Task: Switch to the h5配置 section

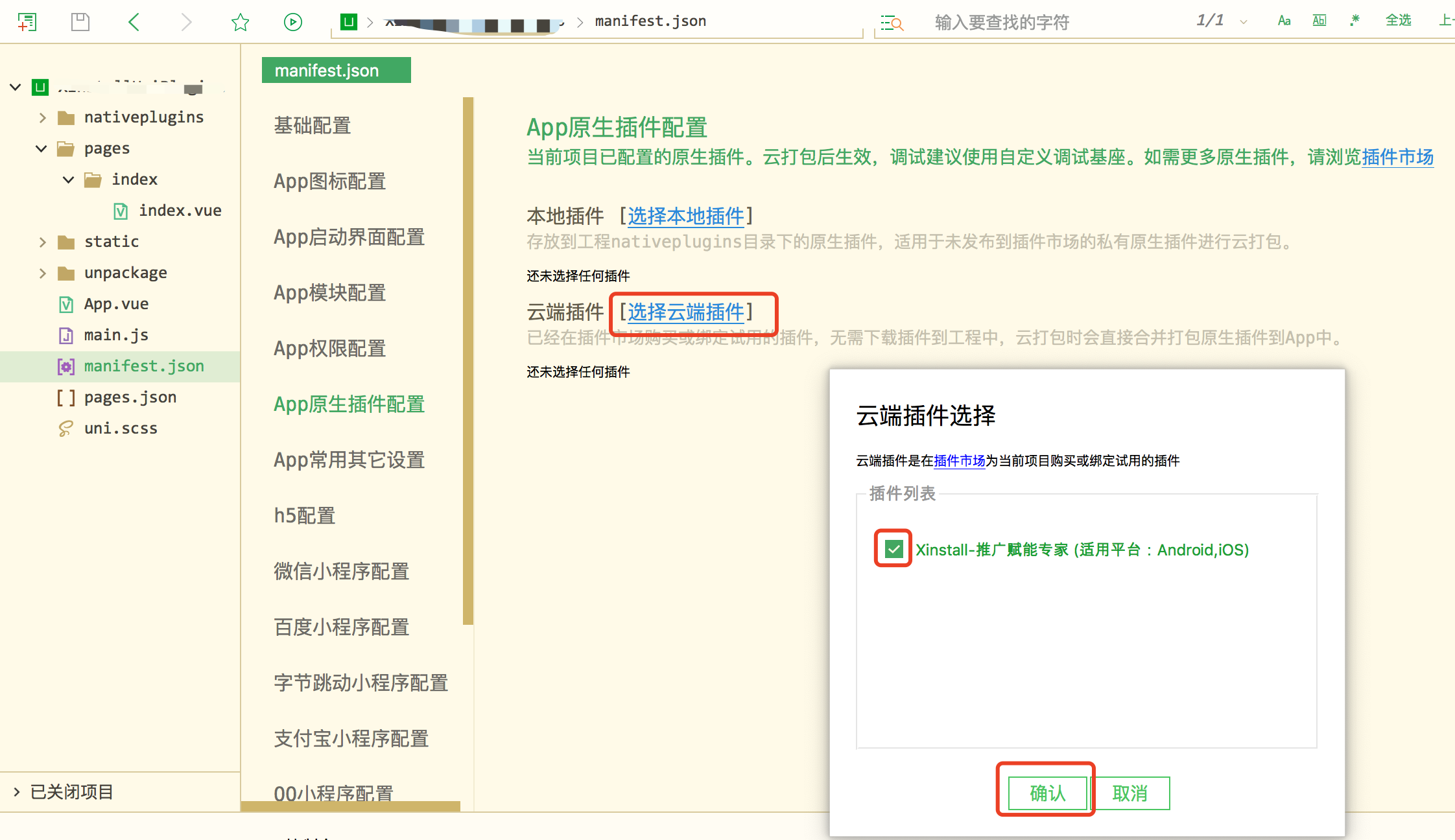Action: pyautogui.click(x=304, y=516)
